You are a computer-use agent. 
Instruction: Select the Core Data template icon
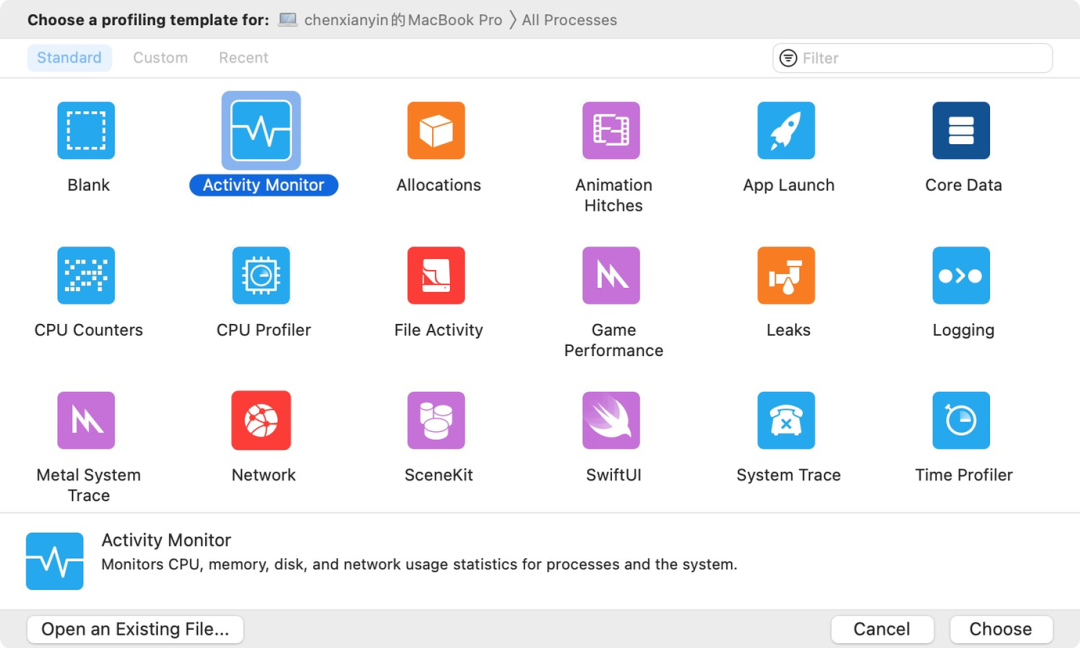click(961, 131)
